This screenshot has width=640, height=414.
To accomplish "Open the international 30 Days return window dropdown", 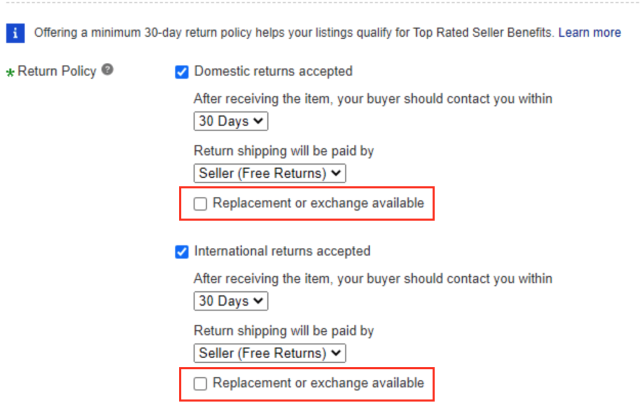I will click(231, 301).
